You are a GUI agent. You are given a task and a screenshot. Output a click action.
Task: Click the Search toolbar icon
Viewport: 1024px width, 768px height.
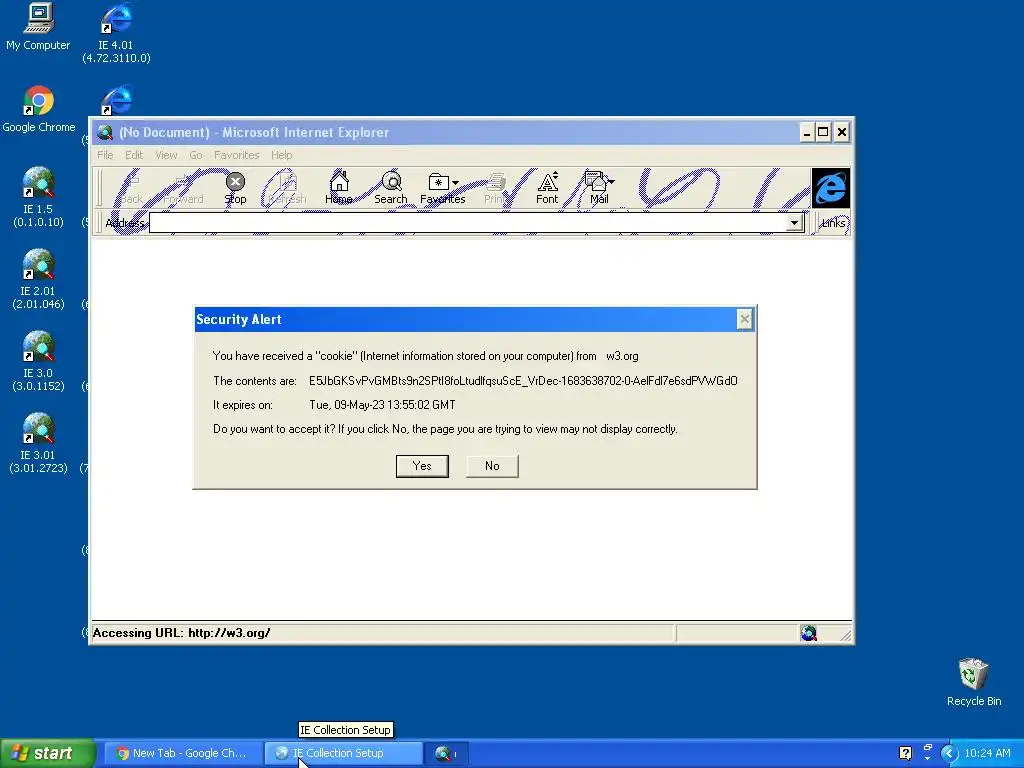click(x=391, y=187)
